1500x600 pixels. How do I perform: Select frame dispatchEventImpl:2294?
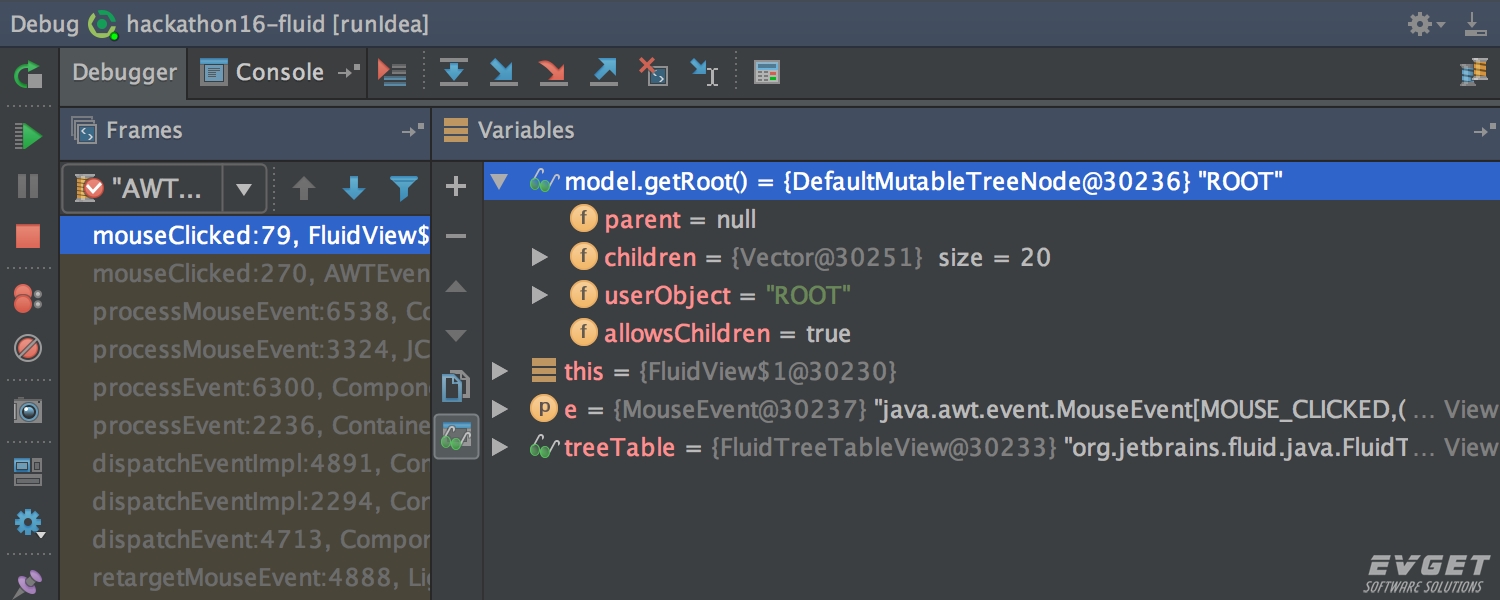click(x=245, y=502)
